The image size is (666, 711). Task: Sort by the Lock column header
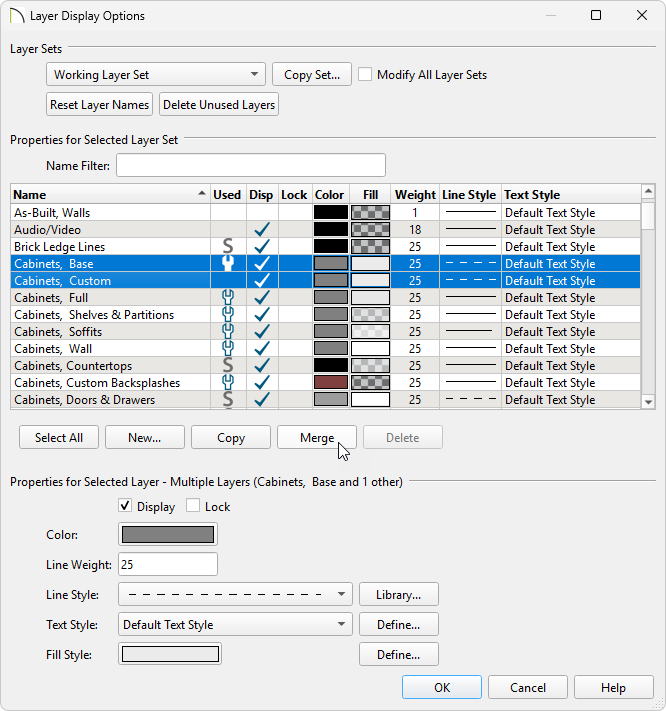coord(294,195)
